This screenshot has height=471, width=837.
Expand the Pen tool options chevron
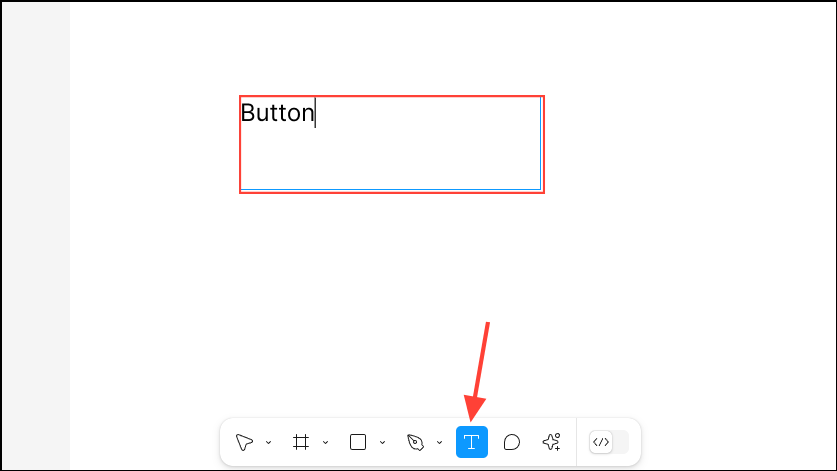point(439,443)
